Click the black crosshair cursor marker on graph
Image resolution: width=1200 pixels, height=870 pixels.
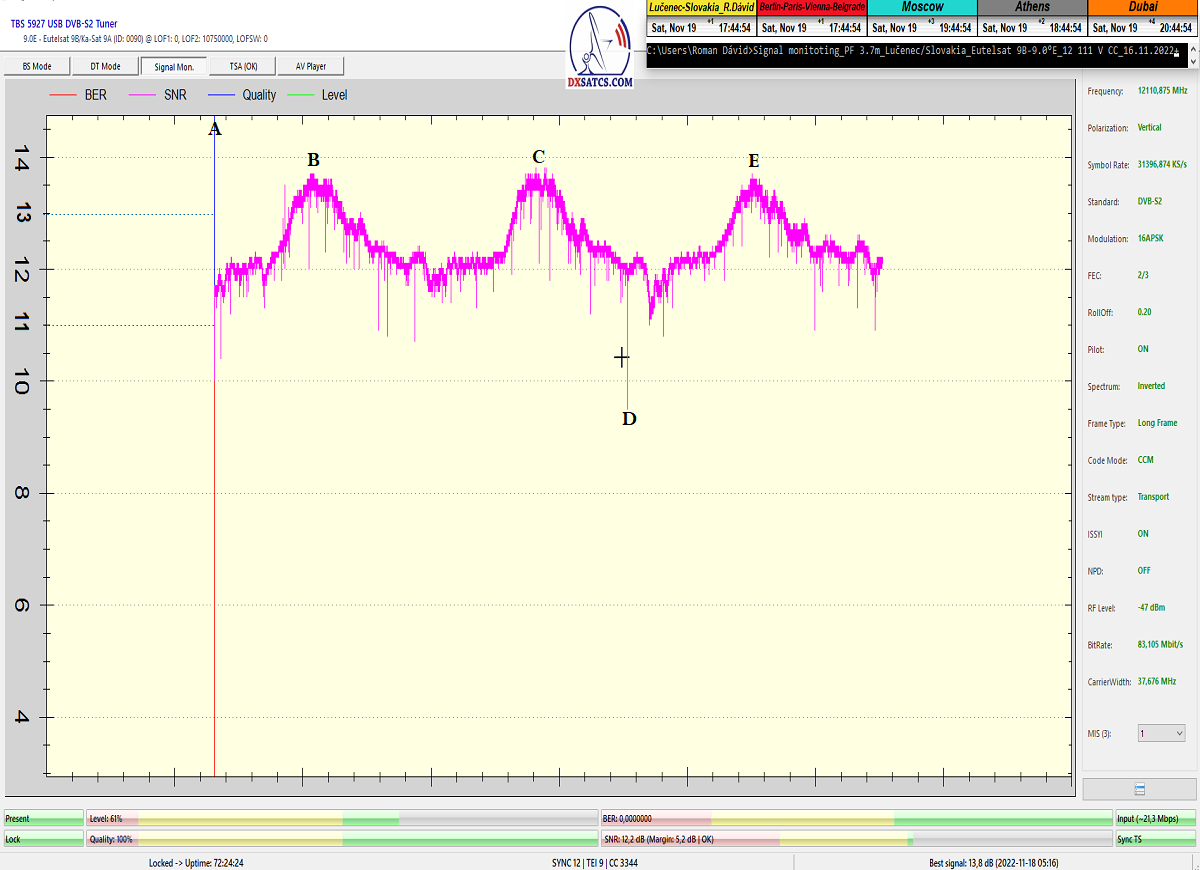tap(621, 357)
